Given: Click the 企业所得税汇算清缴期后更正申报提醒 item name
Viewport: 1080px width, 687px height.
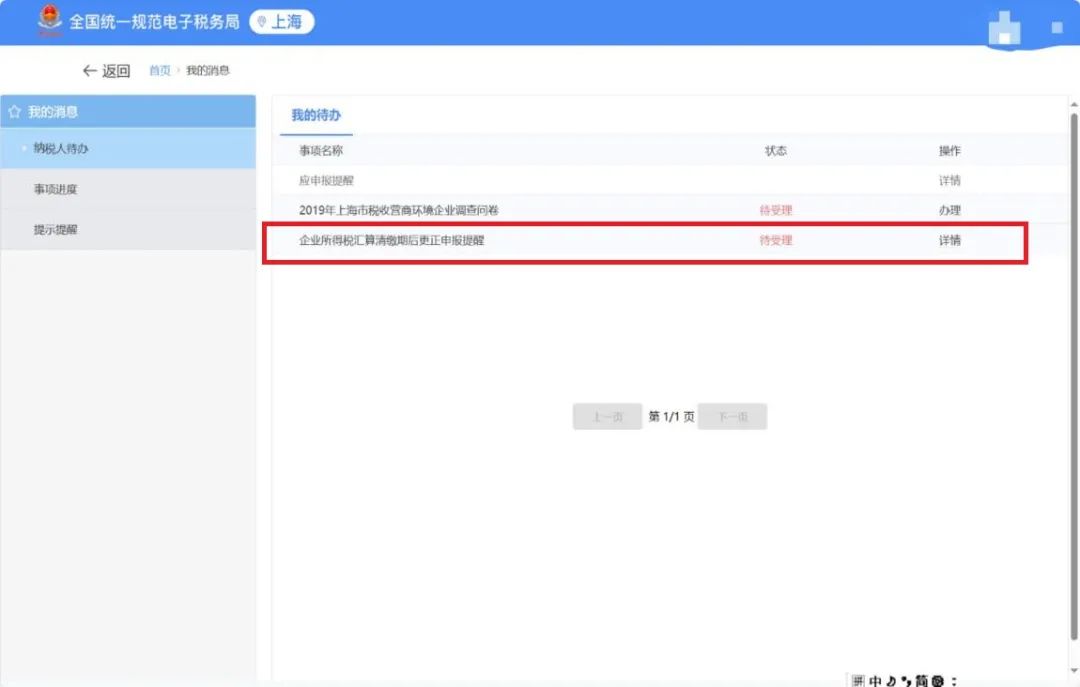Looking at the screenshot, I should pos(391,241).
